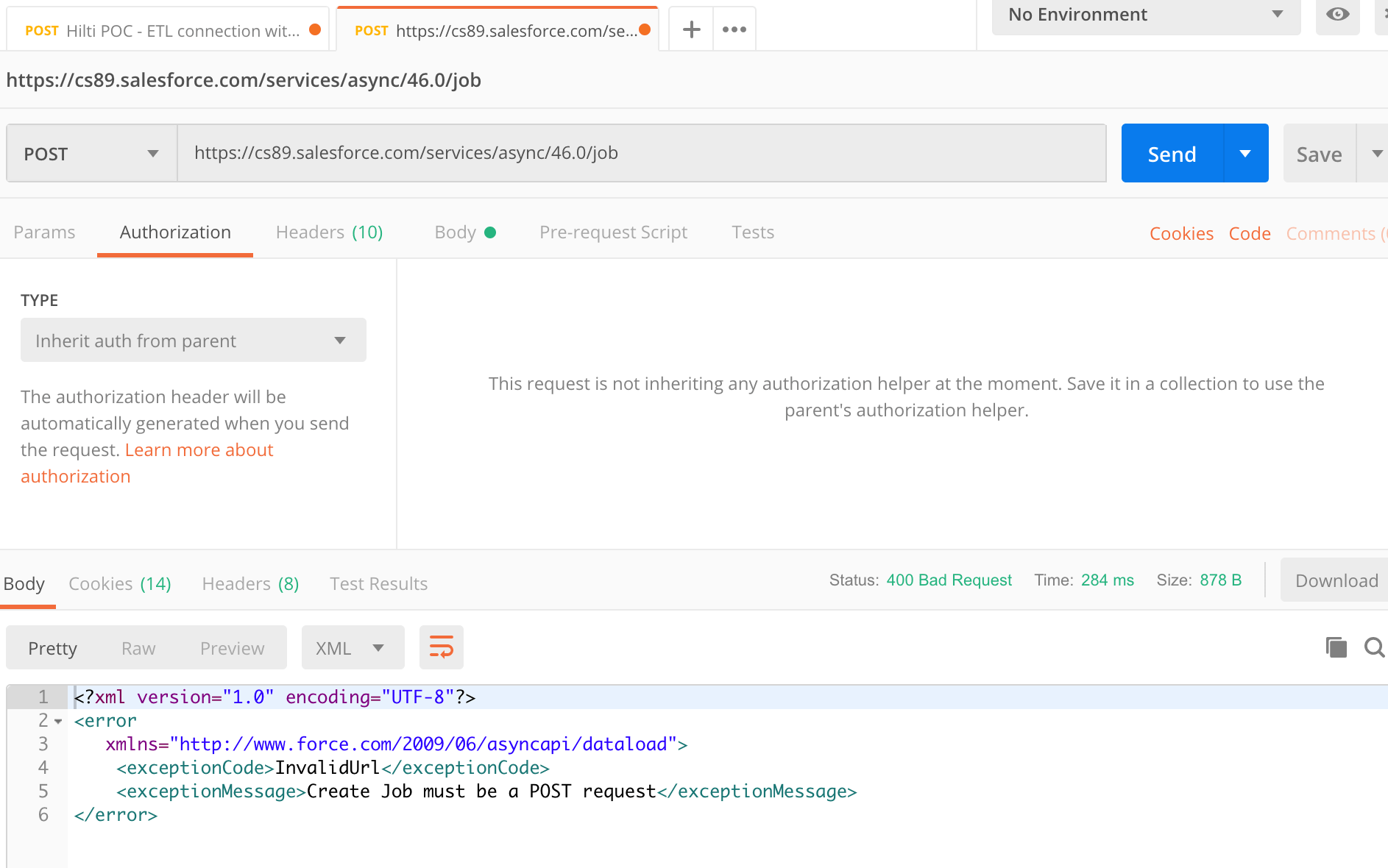Select the cs89.salesforce.com request tab

(x=498, y=30)
